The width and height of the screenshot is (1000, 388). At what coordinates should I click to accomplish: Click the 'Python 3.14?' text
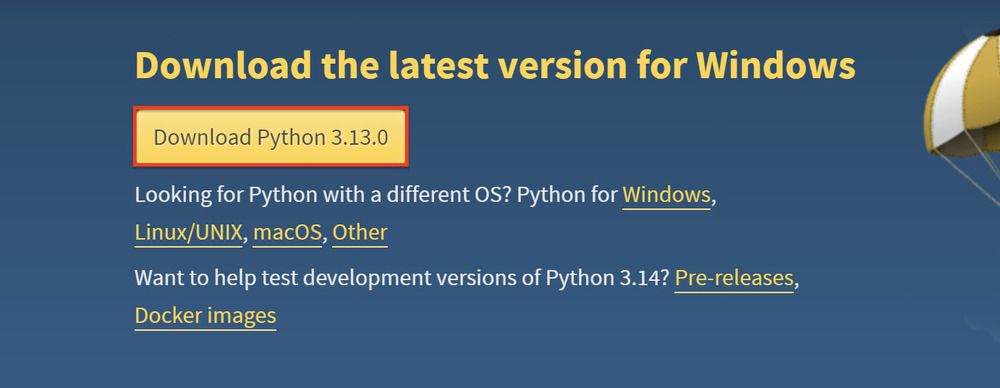click(607, 278)
